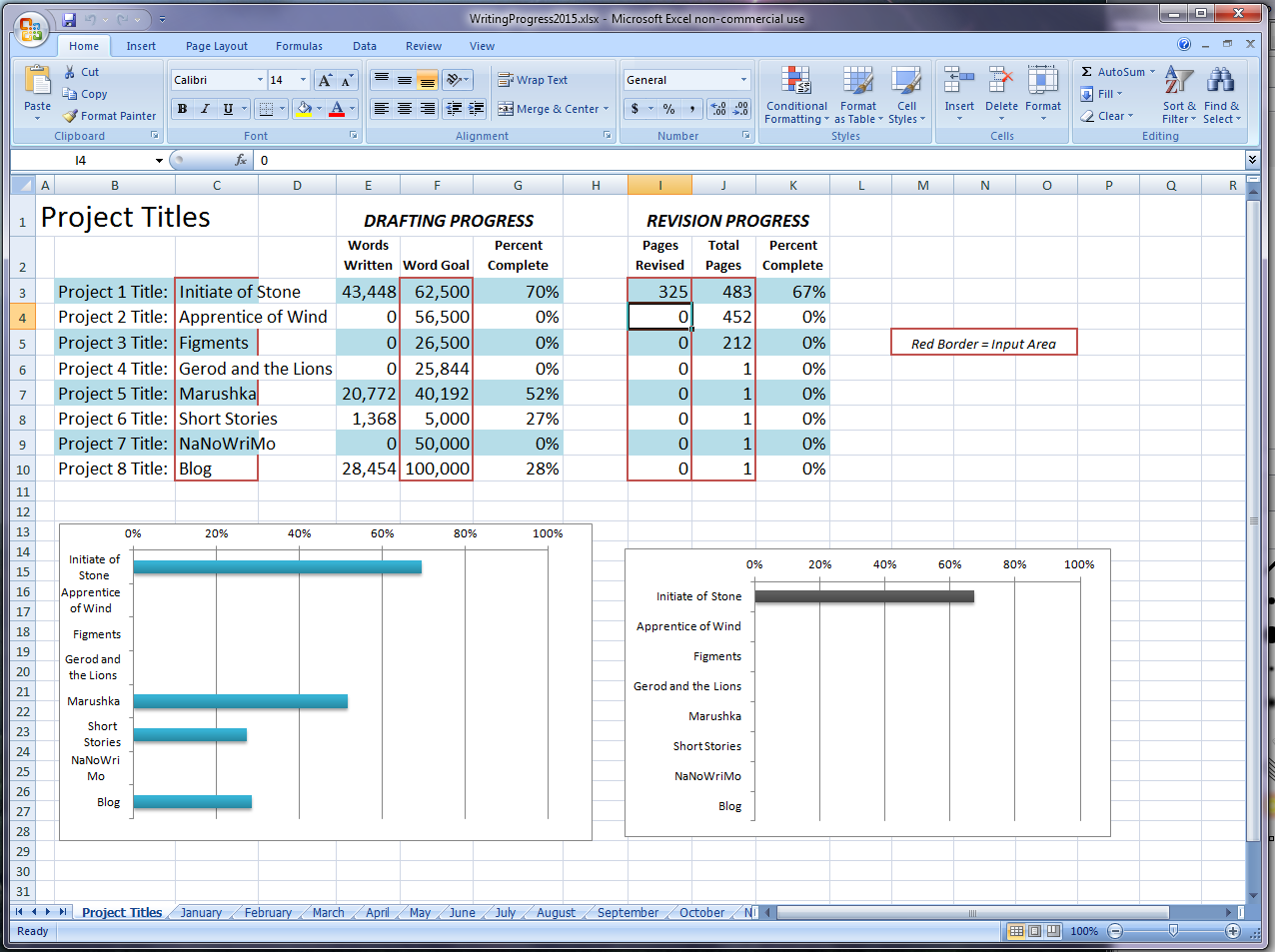The image size is (1275, 952).
Task: Click the Save icon in quick access toolbar
Action: pyautogui.click(x=69, y=19)
